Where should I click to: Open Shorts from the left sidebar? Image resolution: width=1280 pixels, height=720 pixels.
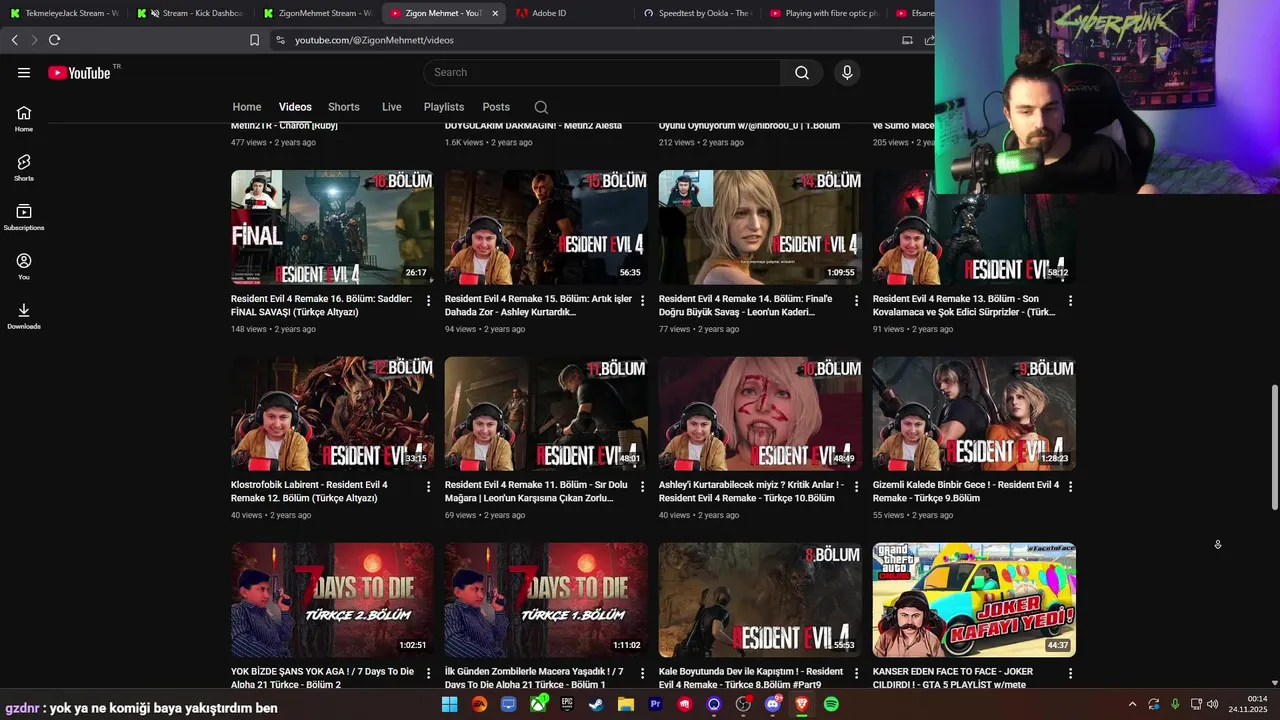[24, 168]
